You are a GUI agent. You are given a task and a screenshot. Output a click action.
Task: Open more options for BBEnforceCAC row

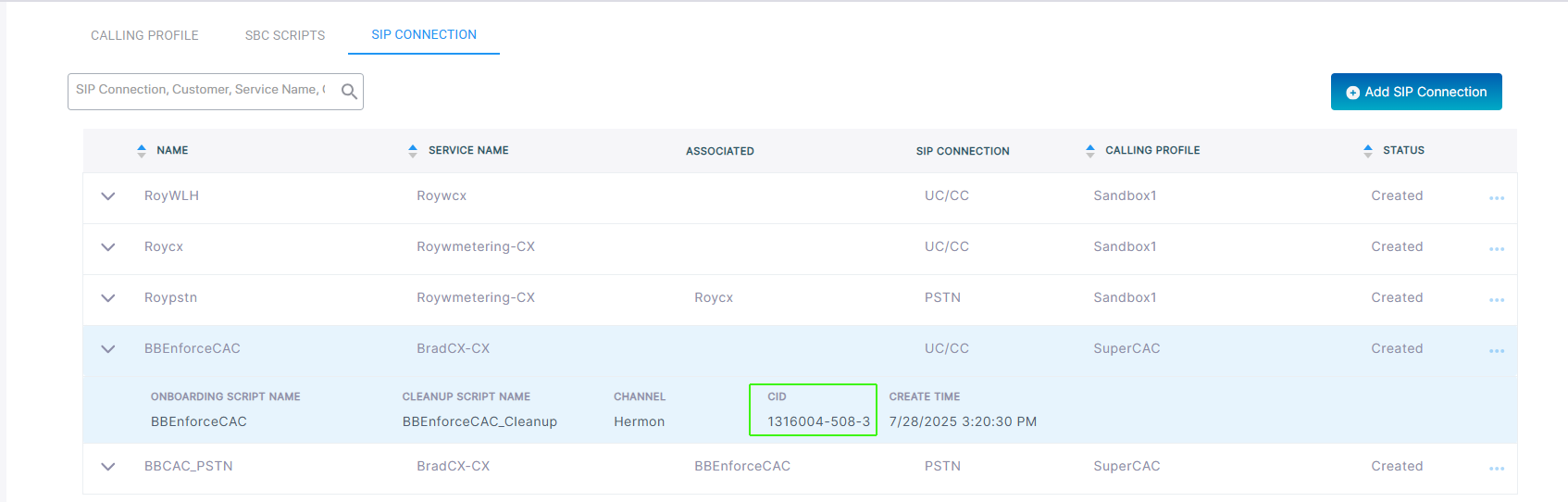pos(1496,351)
